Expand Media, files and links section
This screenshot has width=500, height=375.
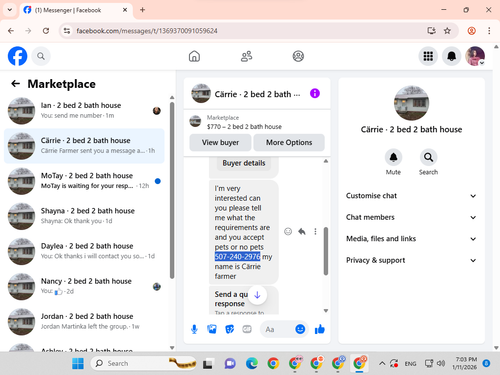pos(411,239)
